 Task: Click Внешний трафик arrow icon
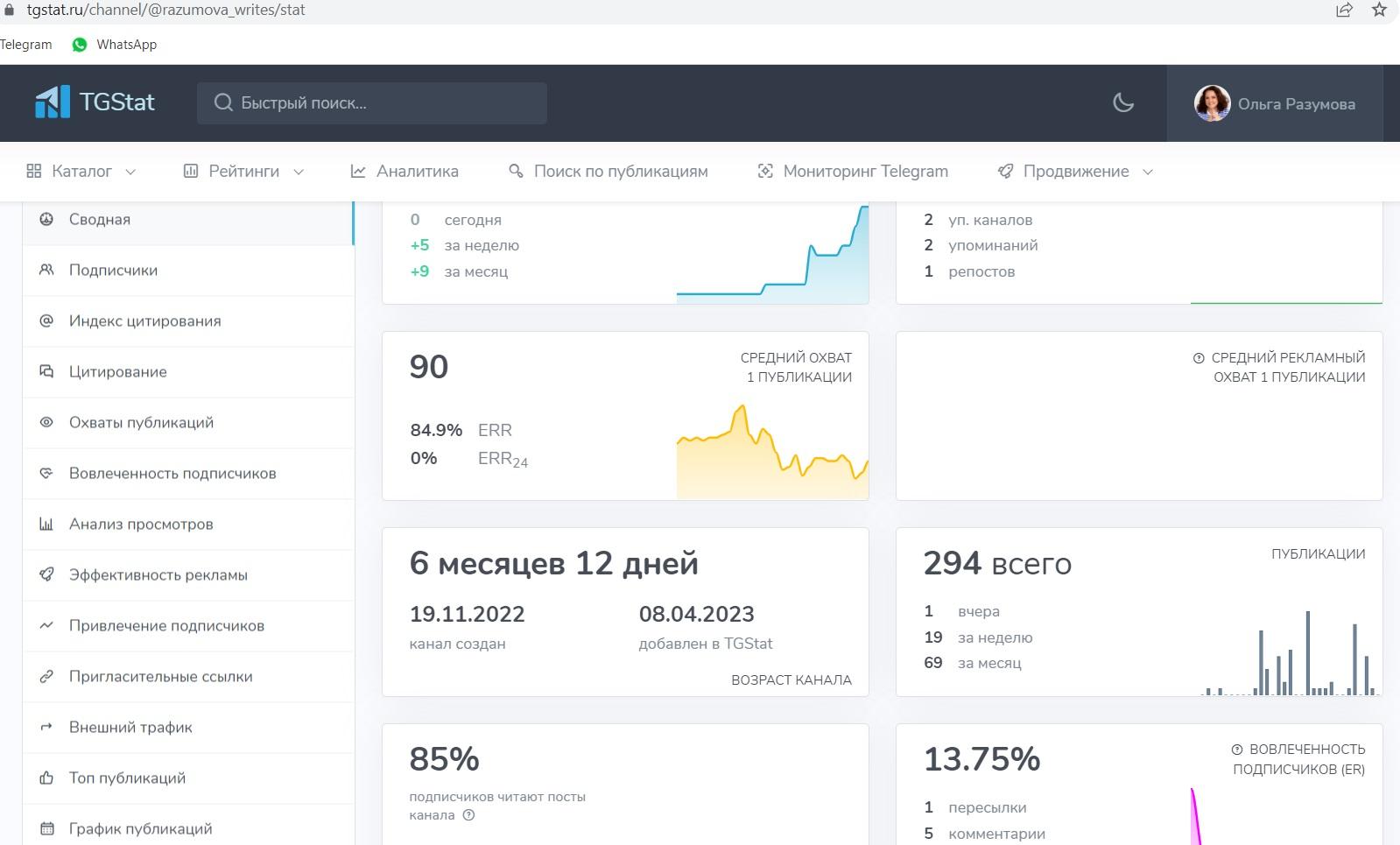(x=46, y=728)
